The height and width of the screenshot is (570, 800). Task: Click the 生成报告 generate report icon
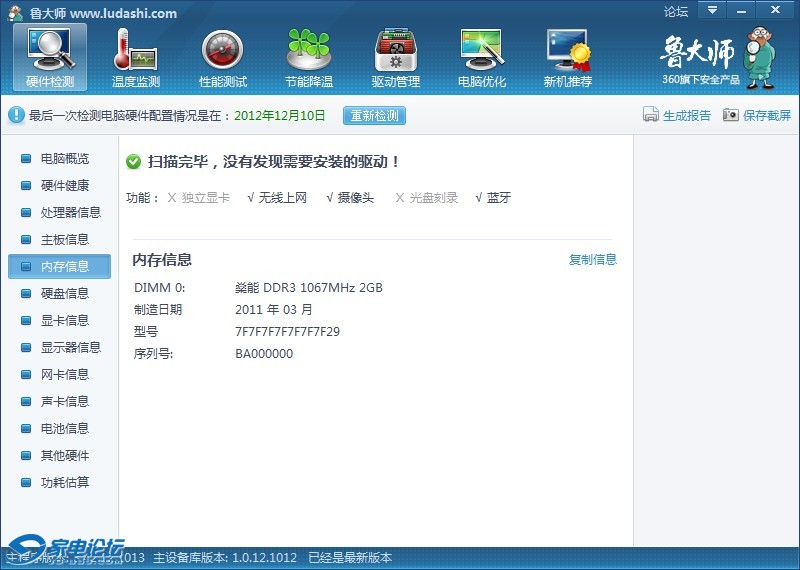click(651, 115)
